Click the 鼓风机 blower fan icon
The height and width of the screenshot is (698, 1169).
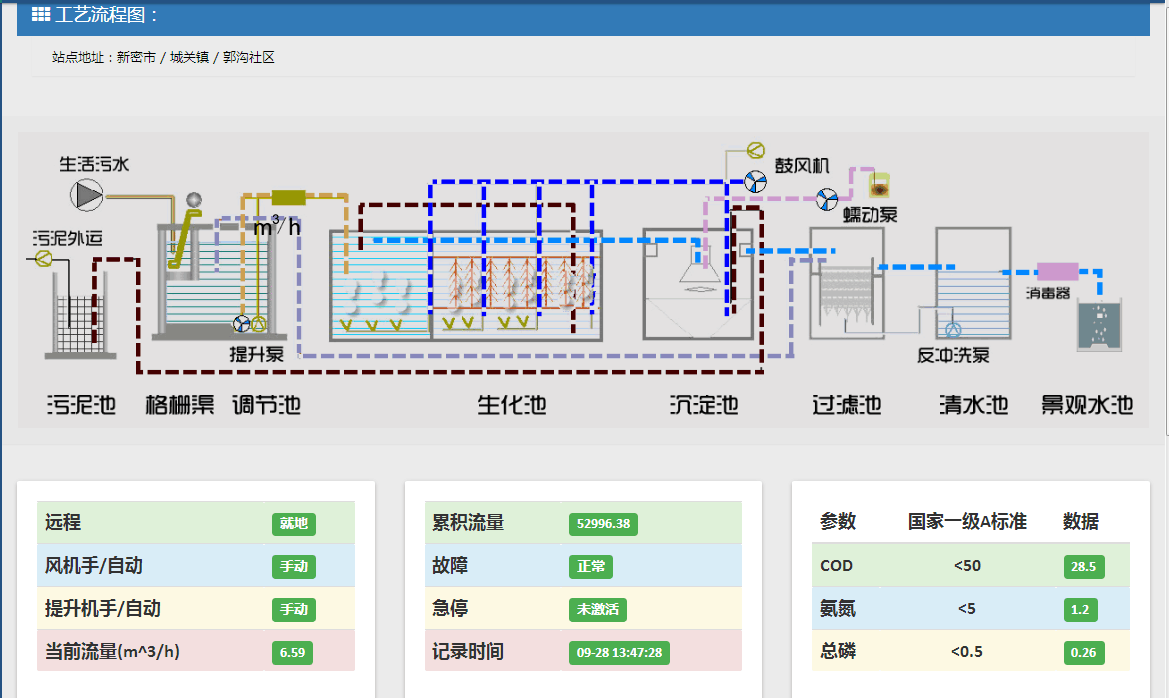tap(755, 181)
